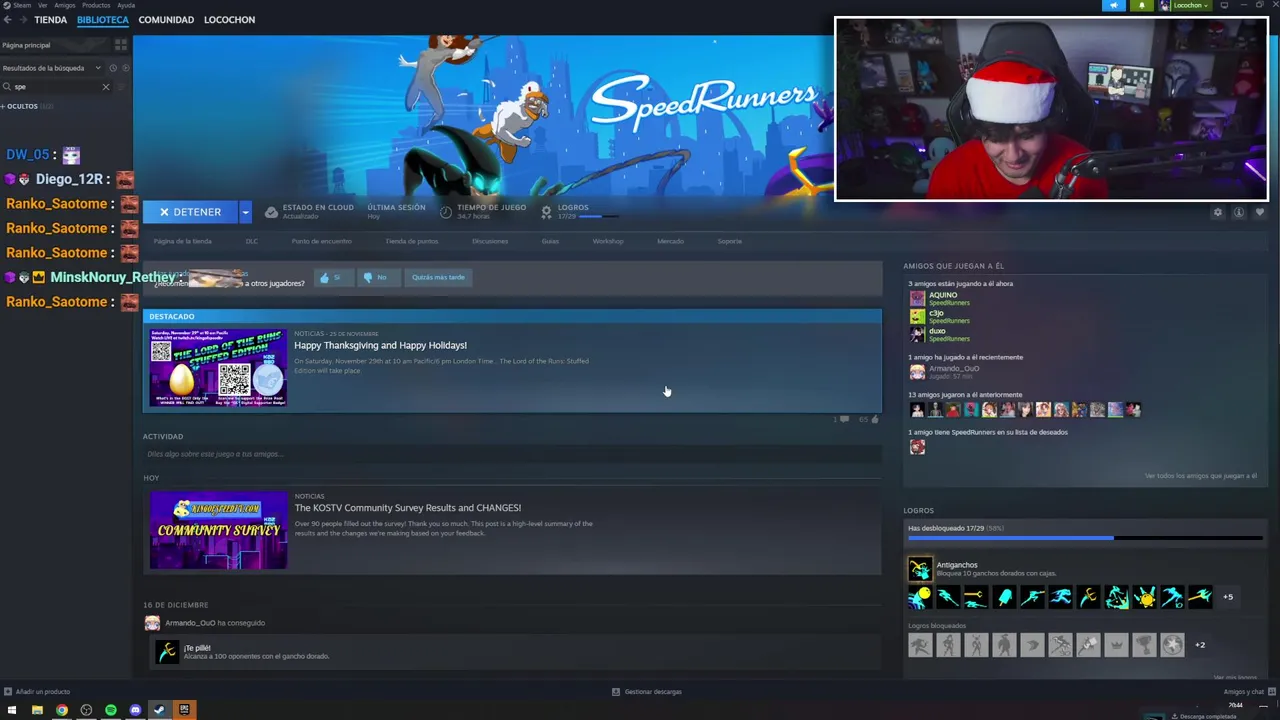Open Punto de encuentro link
This screenshot has width=1280, height=720.
(x=321, y=241)
